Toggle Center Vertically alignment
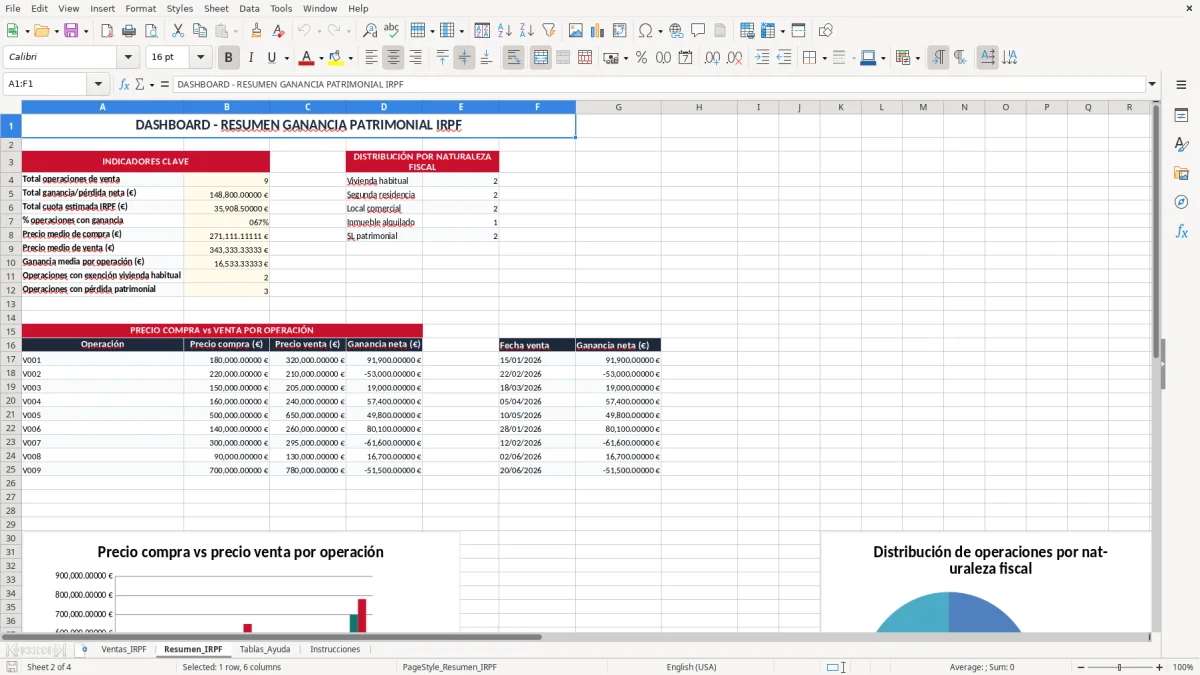This screenshot has height=675, width=1200. click(x=464, y=58)
